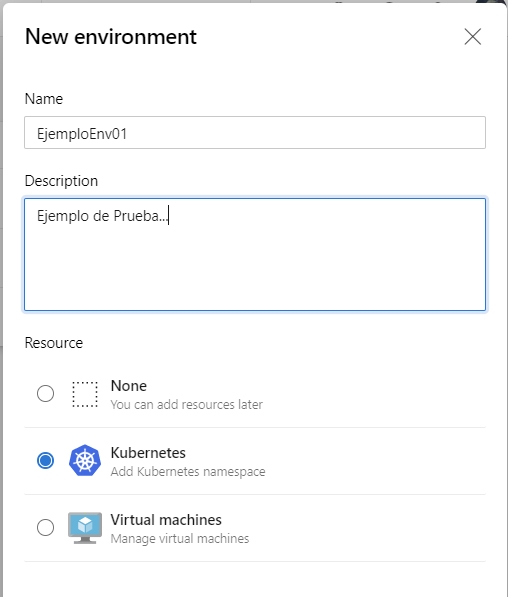The image size is (508, 597).
Task: Select the Kubernetes radio button
Action: pos(45,460)
